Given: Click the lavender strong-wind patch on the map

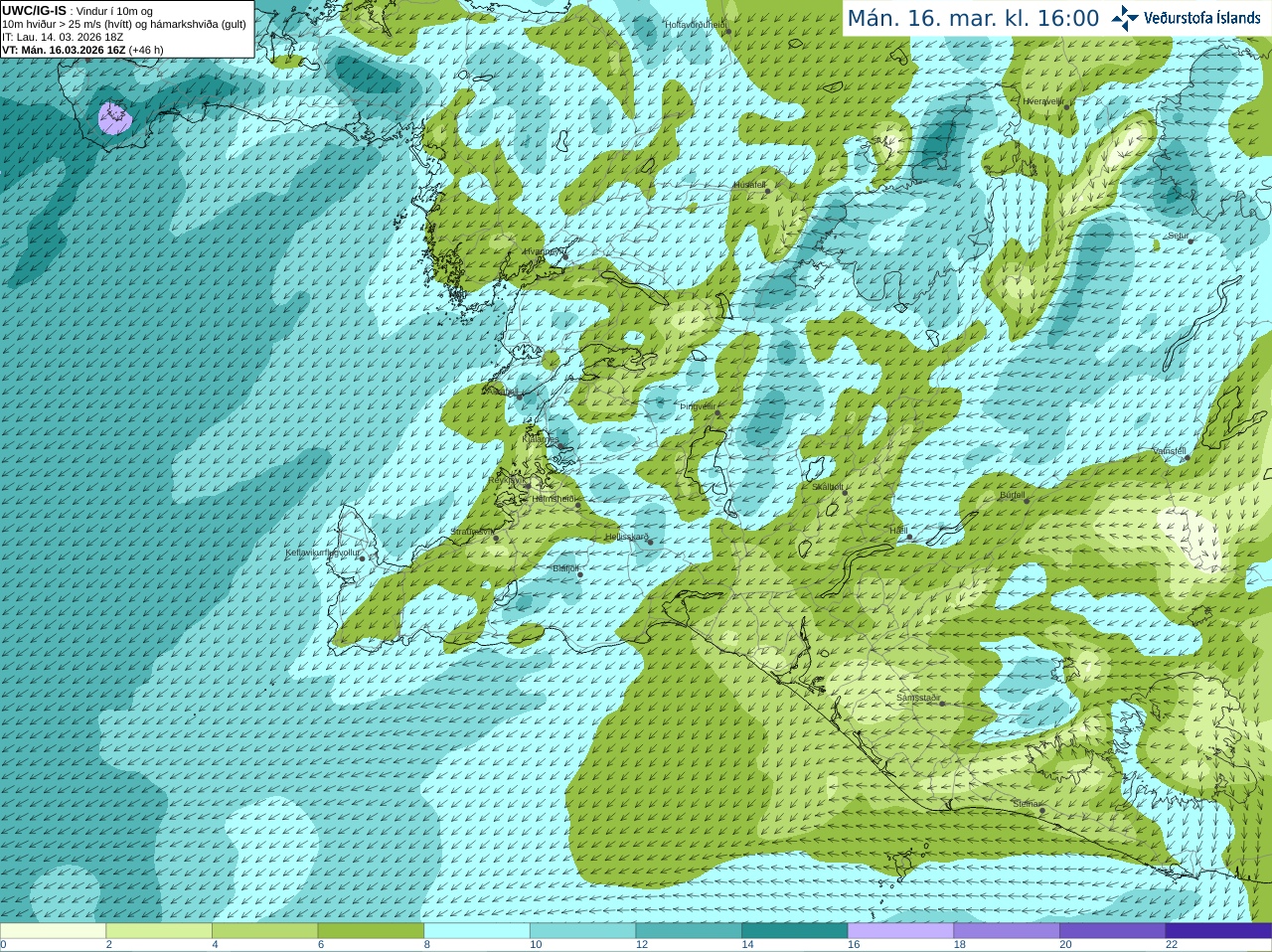Looking at the screenshot, I should (x=114, y=117).
